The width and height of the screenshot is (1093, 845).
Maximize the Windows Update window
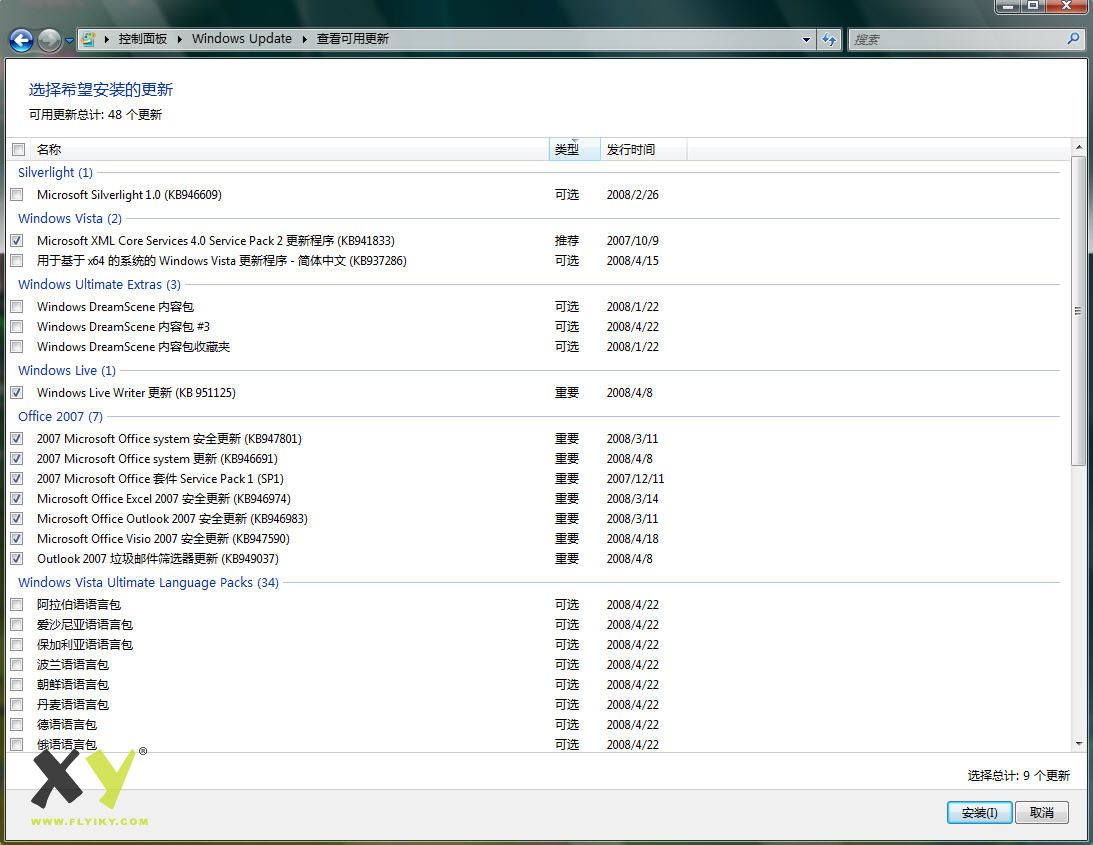coord(1033,6)
